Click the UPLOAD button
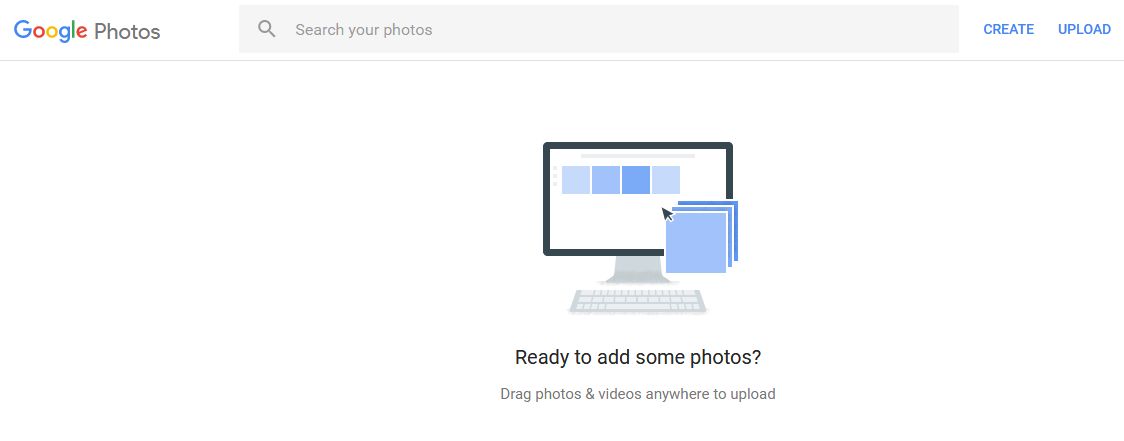This screenshot has width=1124, height=441. 1084,29
